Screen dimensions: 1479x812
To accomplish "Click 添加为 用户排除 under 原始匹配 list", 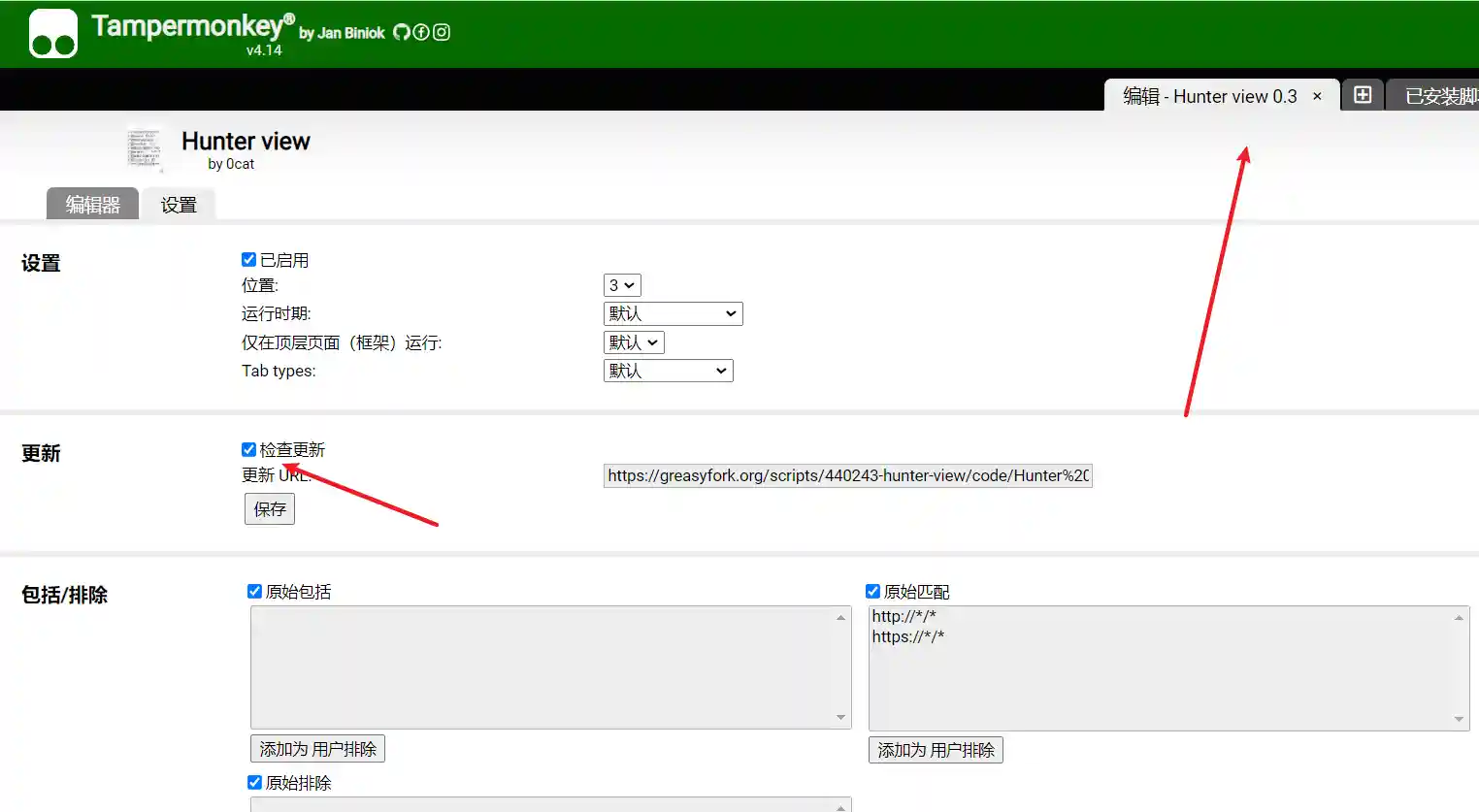I will (x=936, y=750).
